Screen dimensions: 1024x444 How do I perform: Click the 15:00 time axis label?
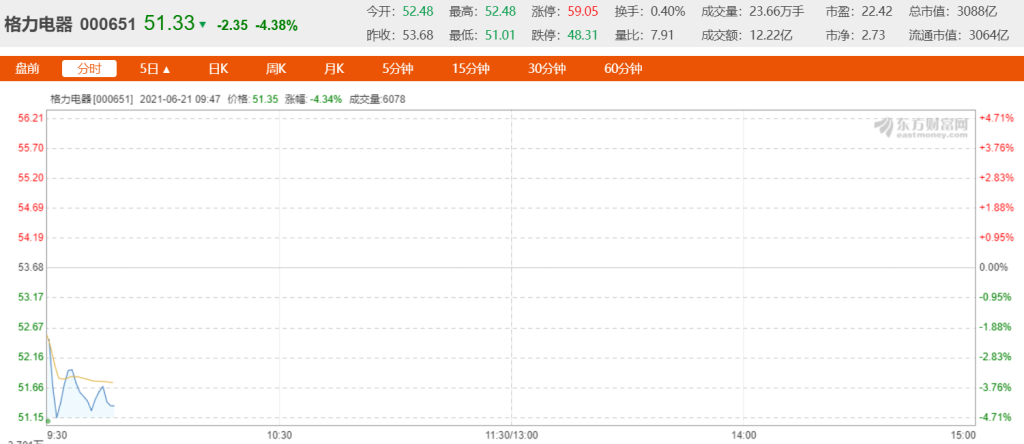[x=963, y=434]
